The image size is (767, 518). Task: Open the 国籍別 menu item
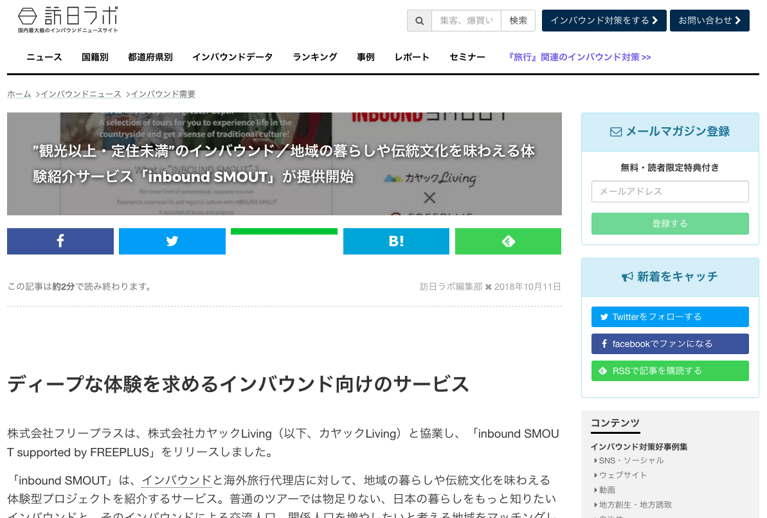pyautogui.click(x=95, y=57)
